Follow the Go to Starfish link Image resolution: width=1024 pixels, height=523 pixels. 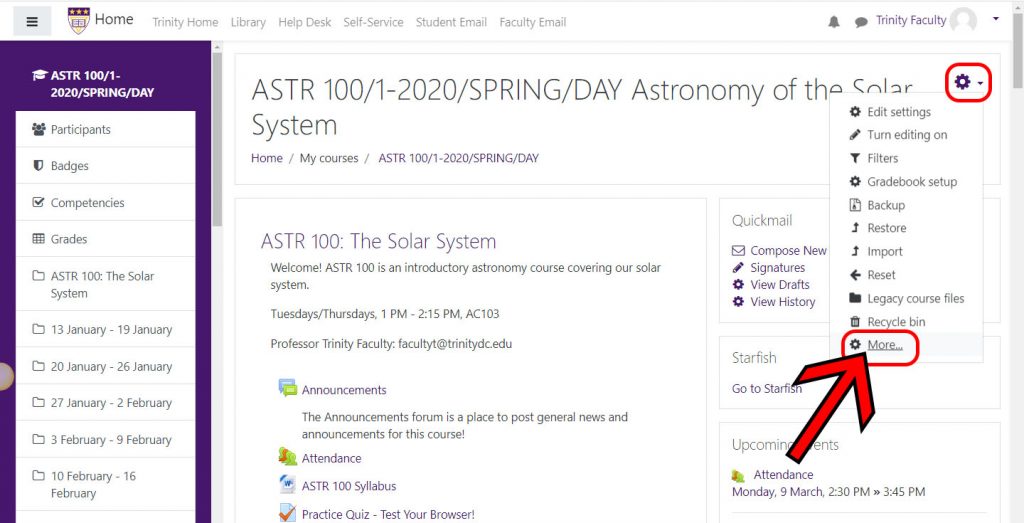click(x=766, y=389)
